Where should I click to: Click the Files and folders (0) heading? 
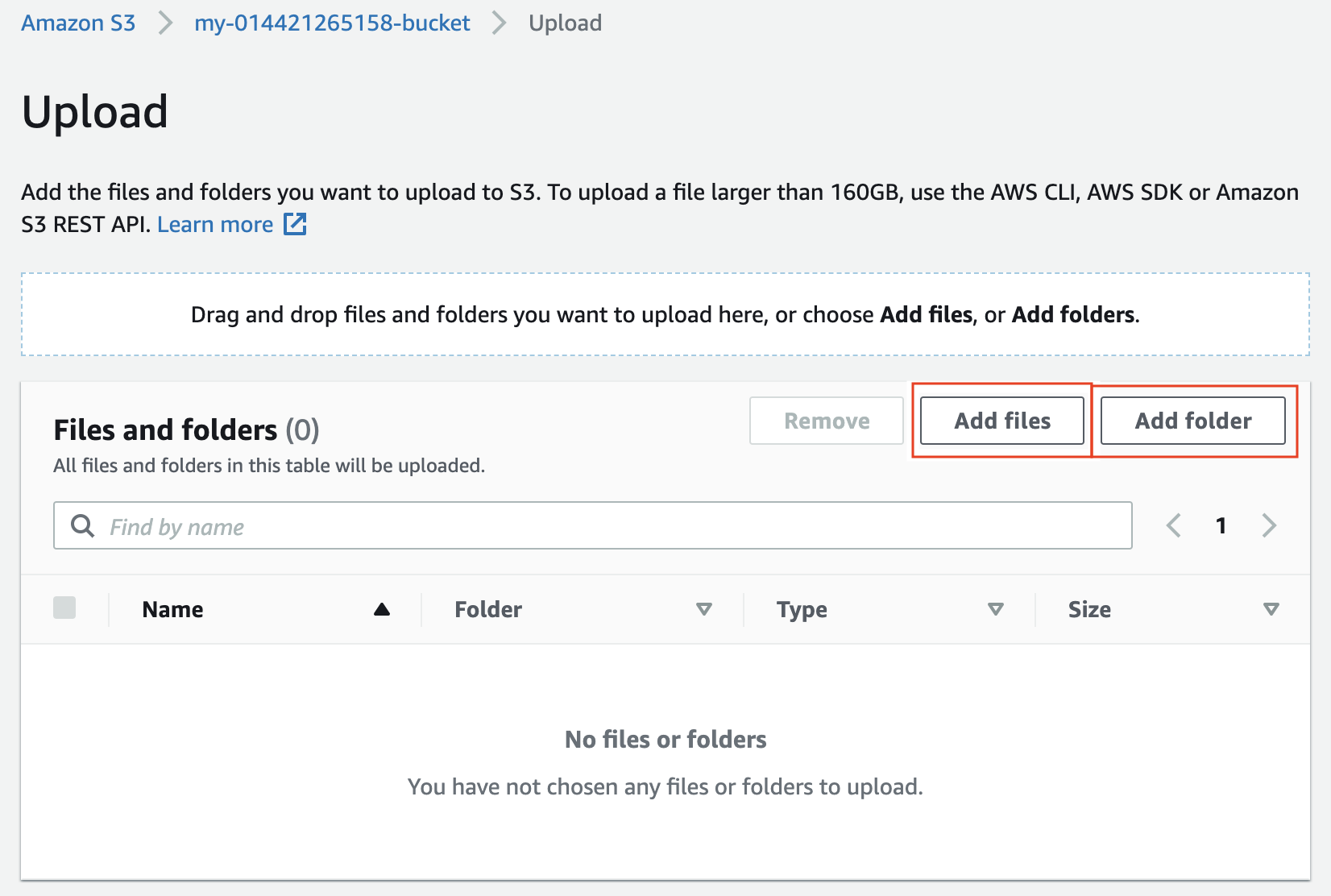(186, 430)
